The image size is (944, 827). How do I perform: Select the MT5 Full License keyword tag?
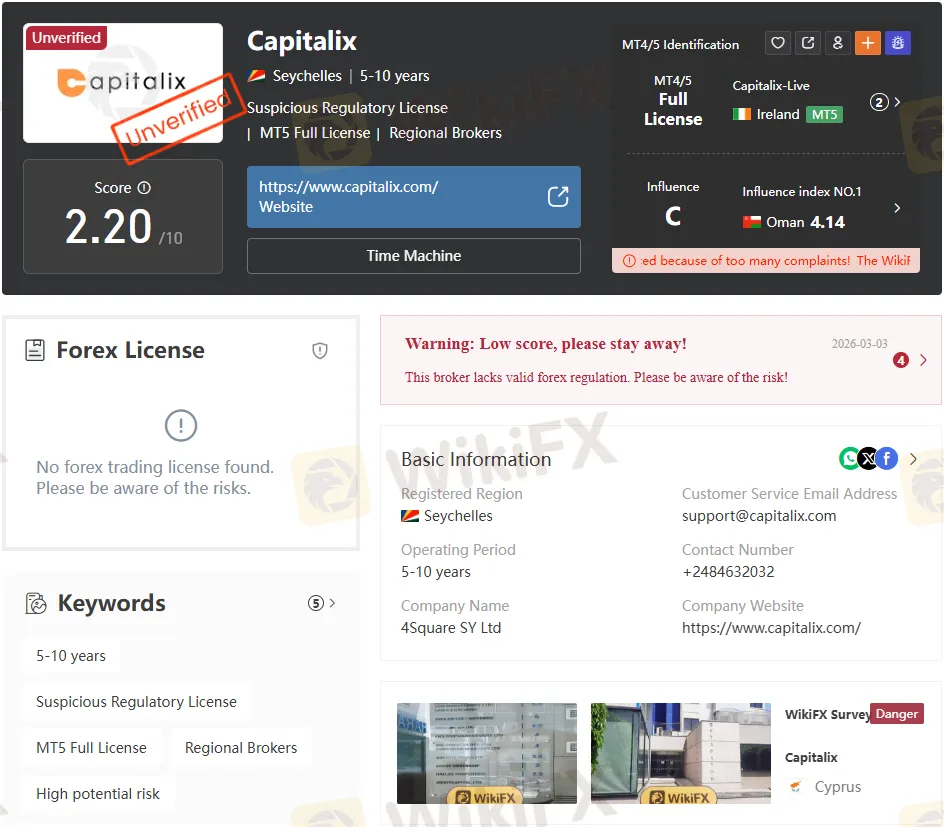[91, 748]
